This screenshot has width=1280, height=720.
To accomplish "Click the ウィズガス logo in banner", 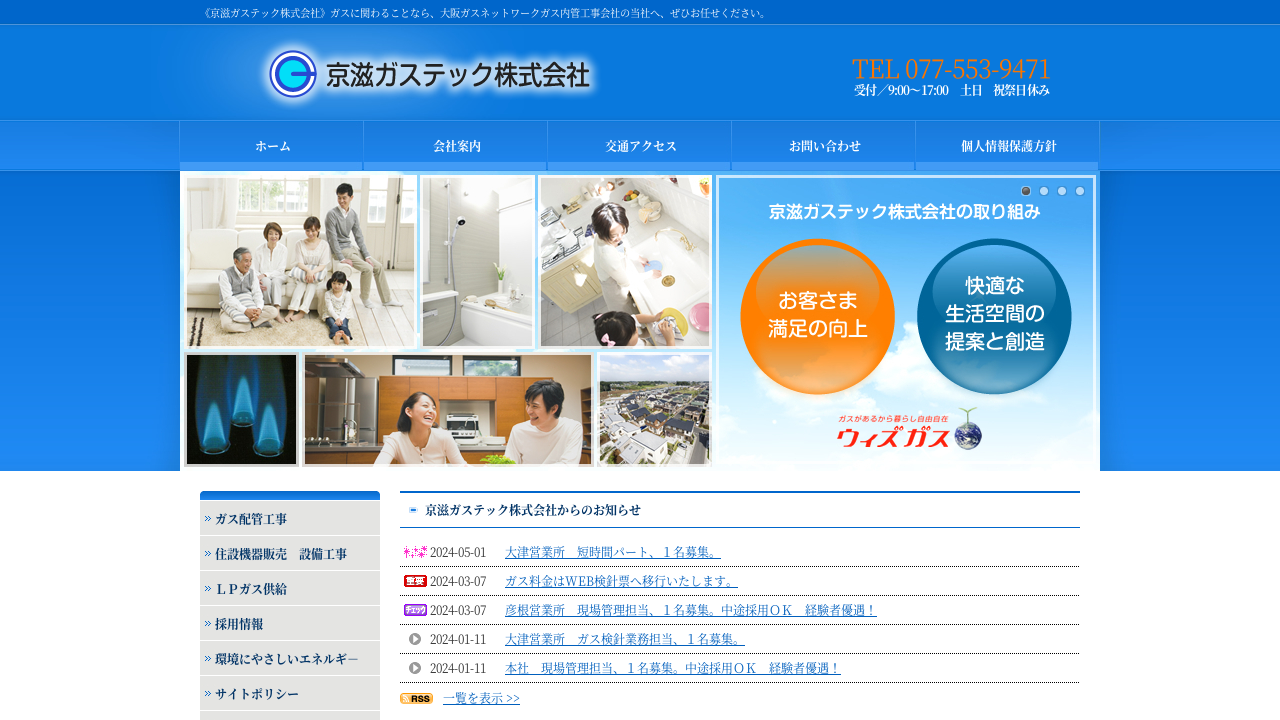I will [x=908, y=431].
